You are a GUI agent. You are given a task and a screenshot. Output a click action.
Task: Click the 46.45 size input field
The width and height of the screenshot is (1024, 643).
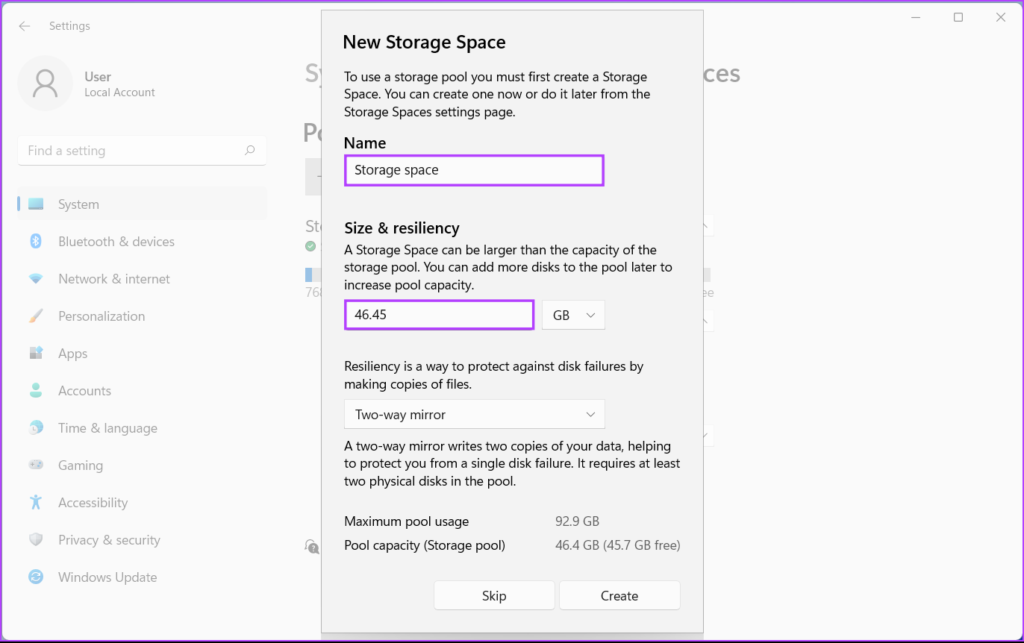pyautogui.click(x=439, y=315)
